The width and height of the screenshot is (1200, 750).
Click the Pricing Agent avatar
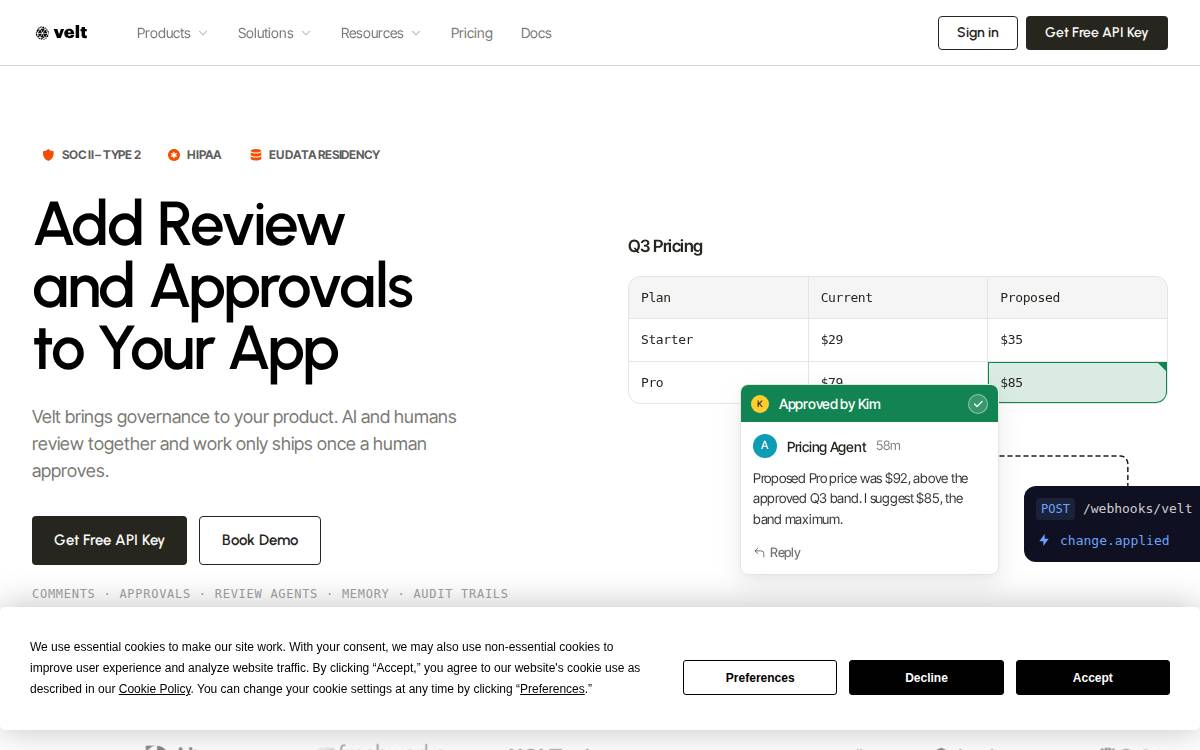765,446
